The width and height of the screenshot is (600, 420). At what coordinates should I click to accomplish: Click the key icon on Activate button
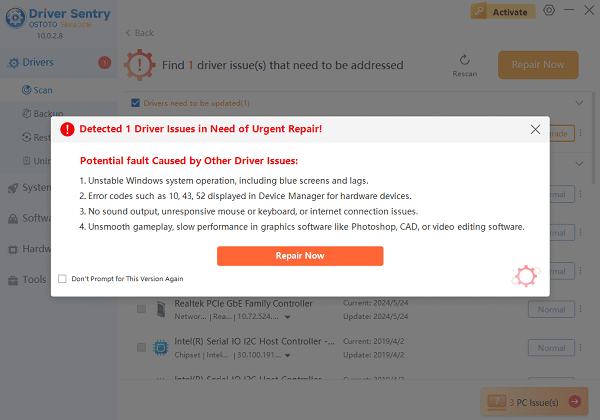pos(479,11)
